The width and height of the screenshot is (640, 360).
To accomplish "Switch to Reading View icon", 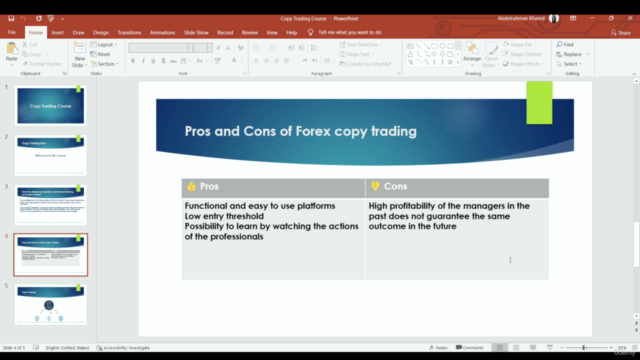I will click(533, 348).
